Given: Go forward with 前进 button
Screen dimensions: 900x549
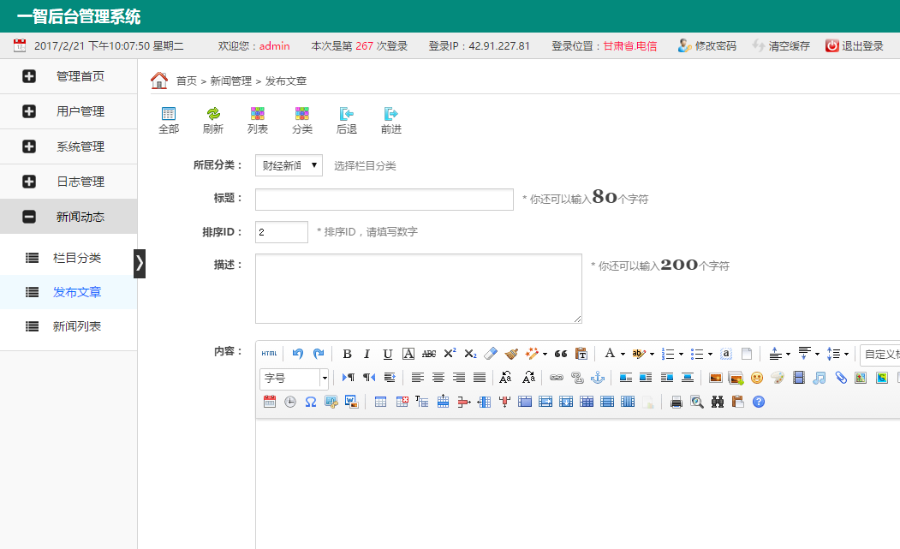Looking at the screenshot, I should (391, 121).
